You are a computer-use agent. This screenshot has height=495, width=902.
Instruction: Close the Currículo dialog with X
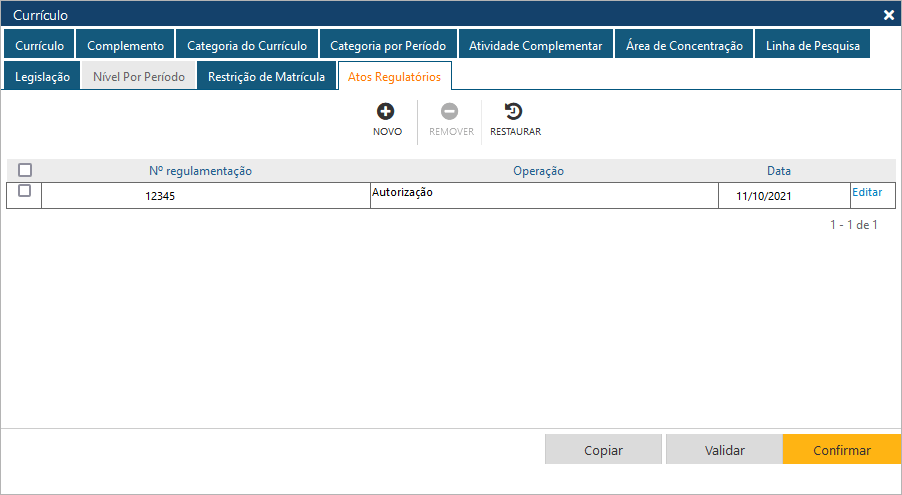[x=888, y=15]
